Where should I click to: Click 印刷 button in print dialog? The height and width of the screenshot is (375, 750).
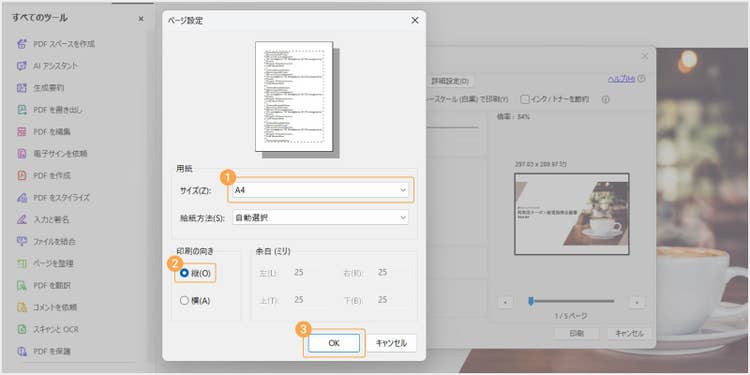click(577, 333)
